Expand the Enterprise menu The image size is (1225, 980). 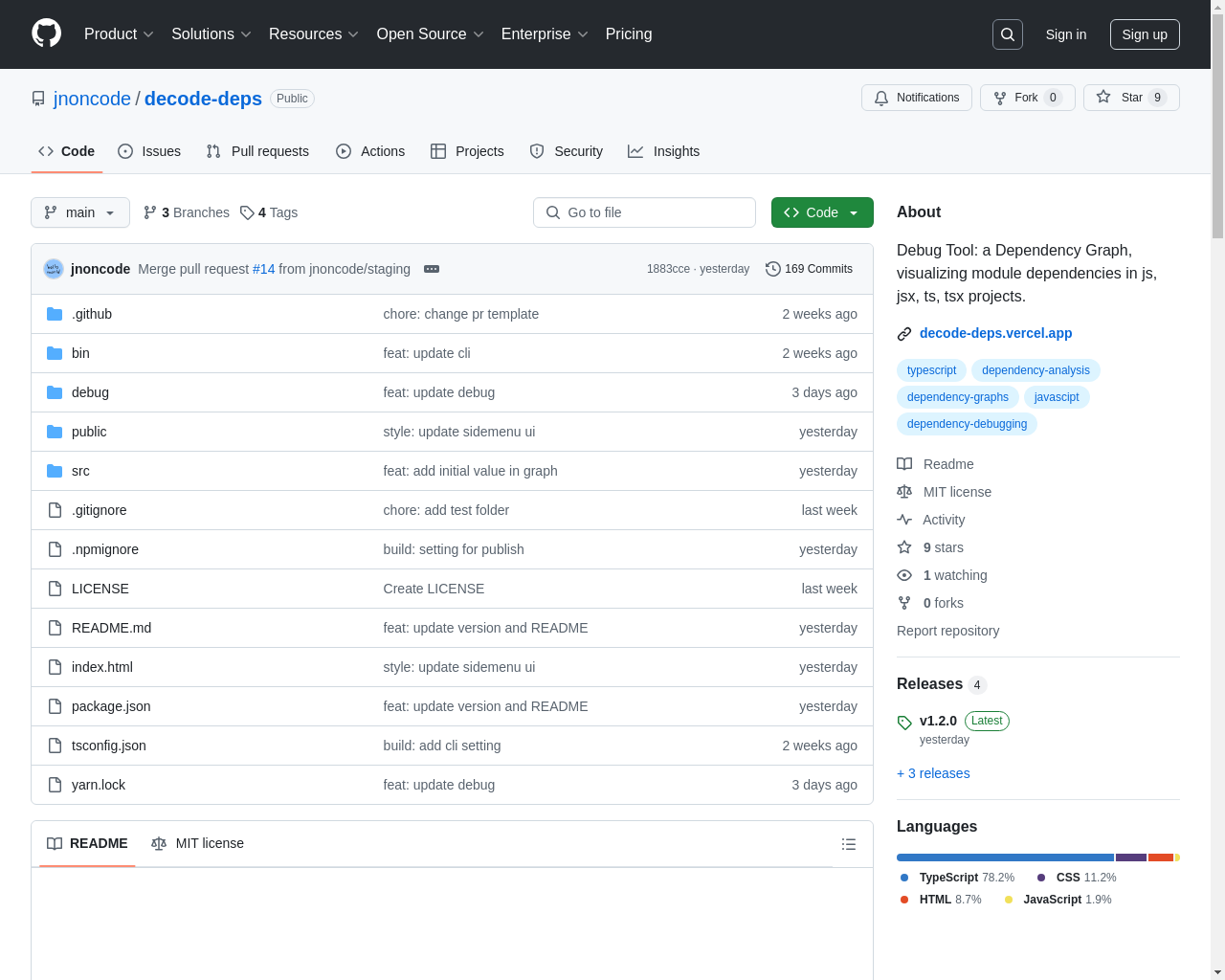pos(545,33)
